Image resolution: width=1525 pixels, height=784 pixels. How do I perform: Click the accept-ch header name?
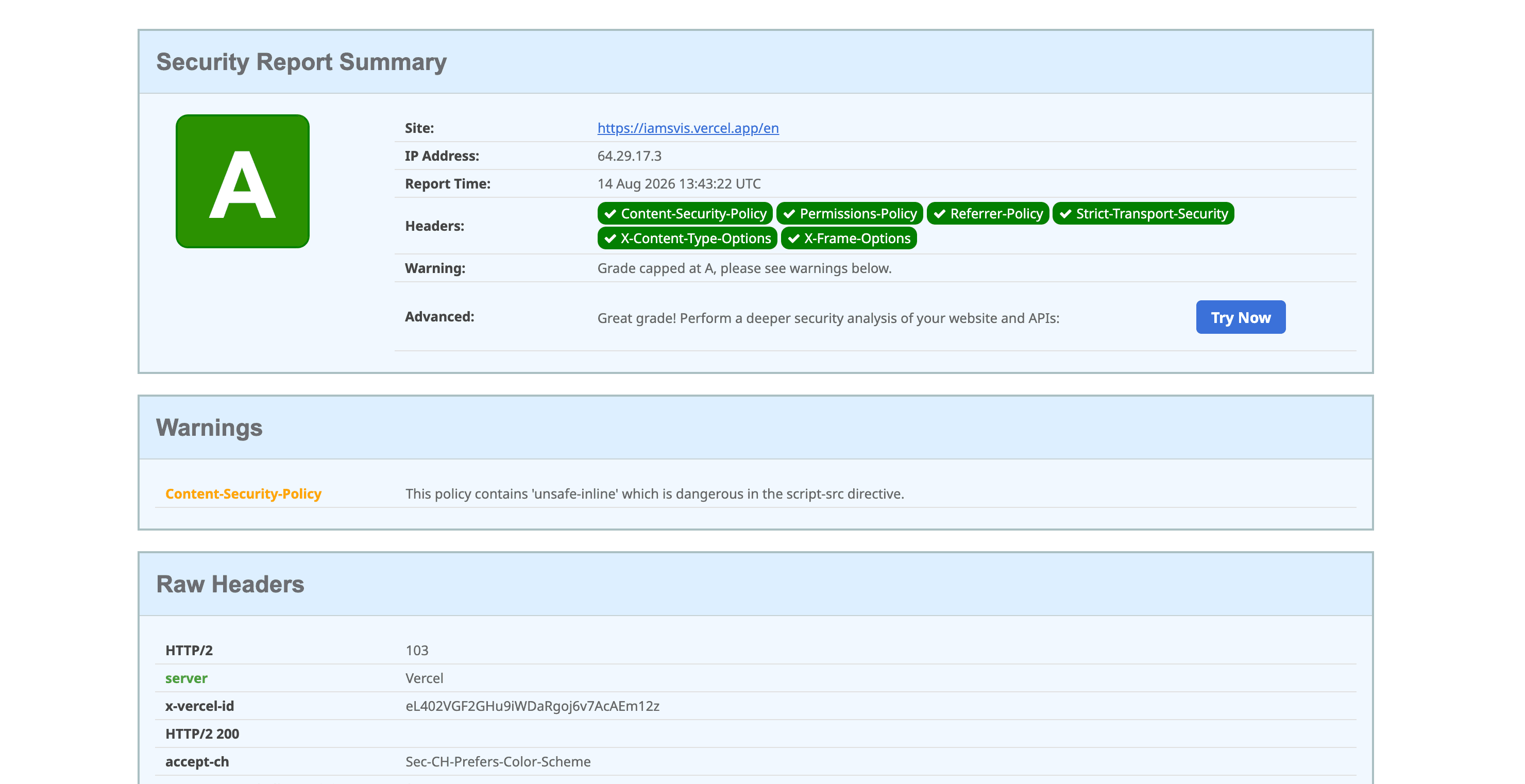[x=197, y=761]
